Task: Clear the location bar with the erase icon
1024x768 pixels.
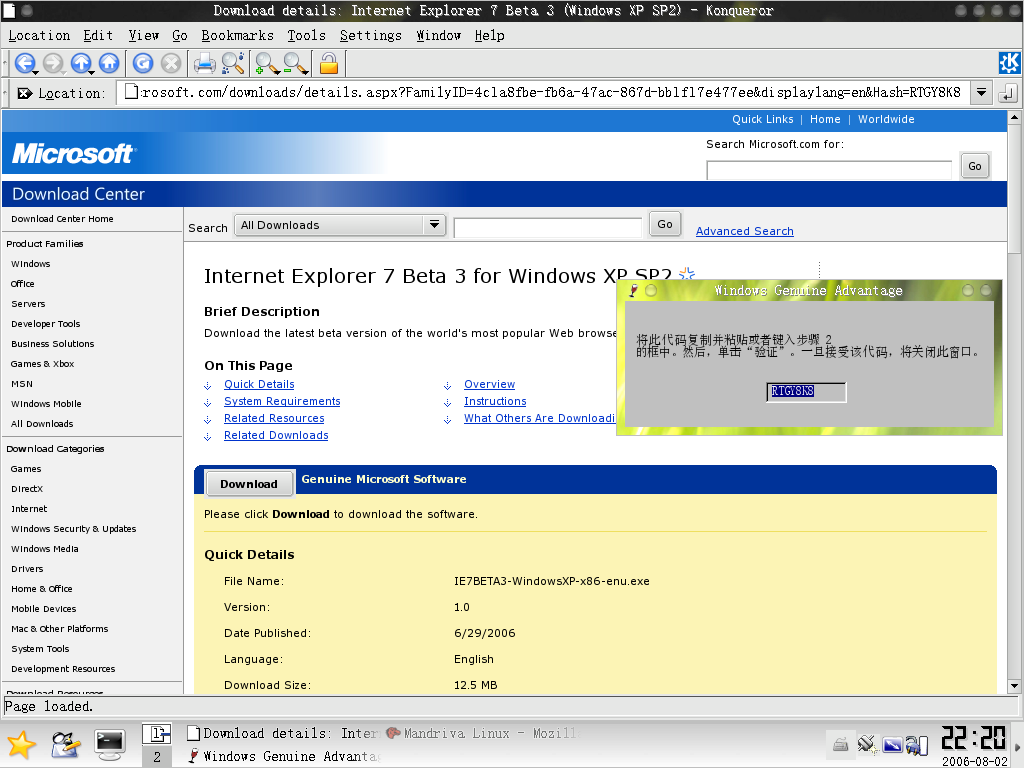Action: (24, 93)
